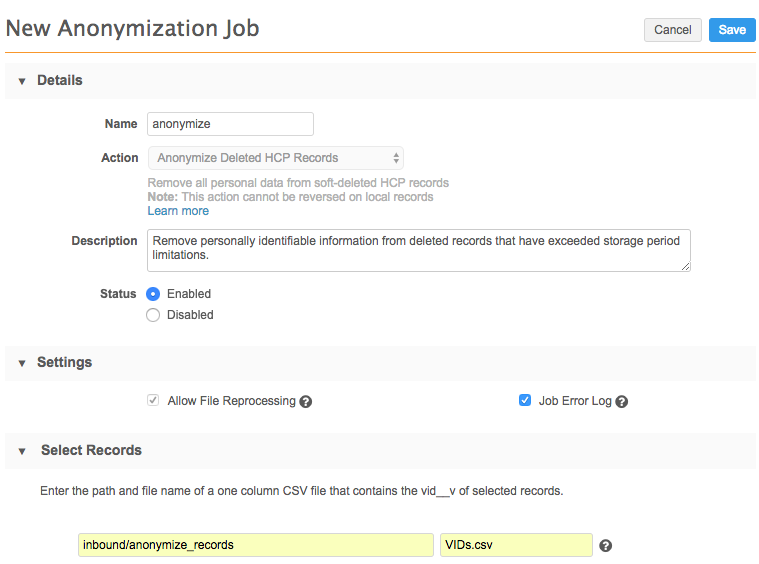The width and height of the screenshot is (759, 564).
Task: Uncheck the Job Error Log checkbox
Action: click(525, 401)
